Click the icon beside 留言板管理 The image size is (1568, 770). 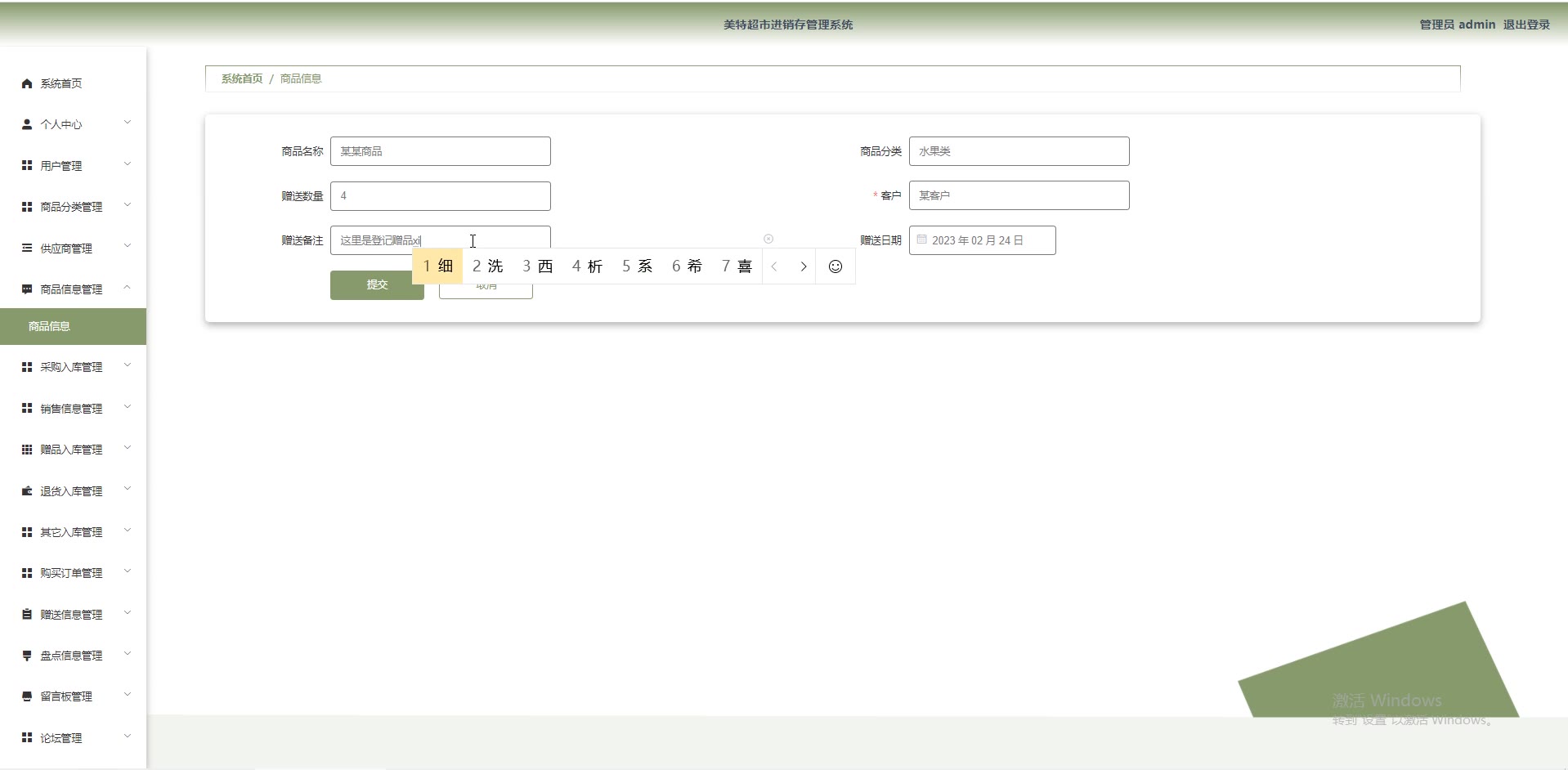pos(27,696)
